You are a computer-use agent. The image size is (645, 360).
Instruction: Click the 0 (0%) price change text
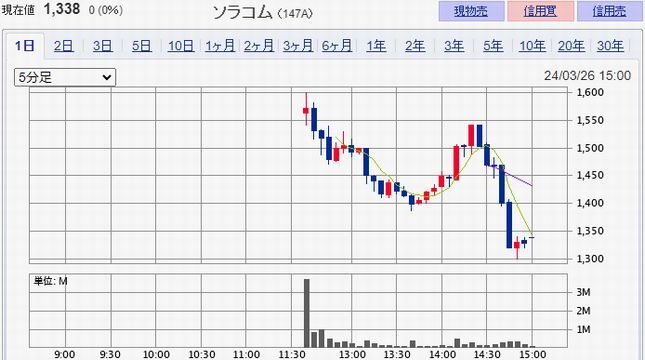pos(105,10)
